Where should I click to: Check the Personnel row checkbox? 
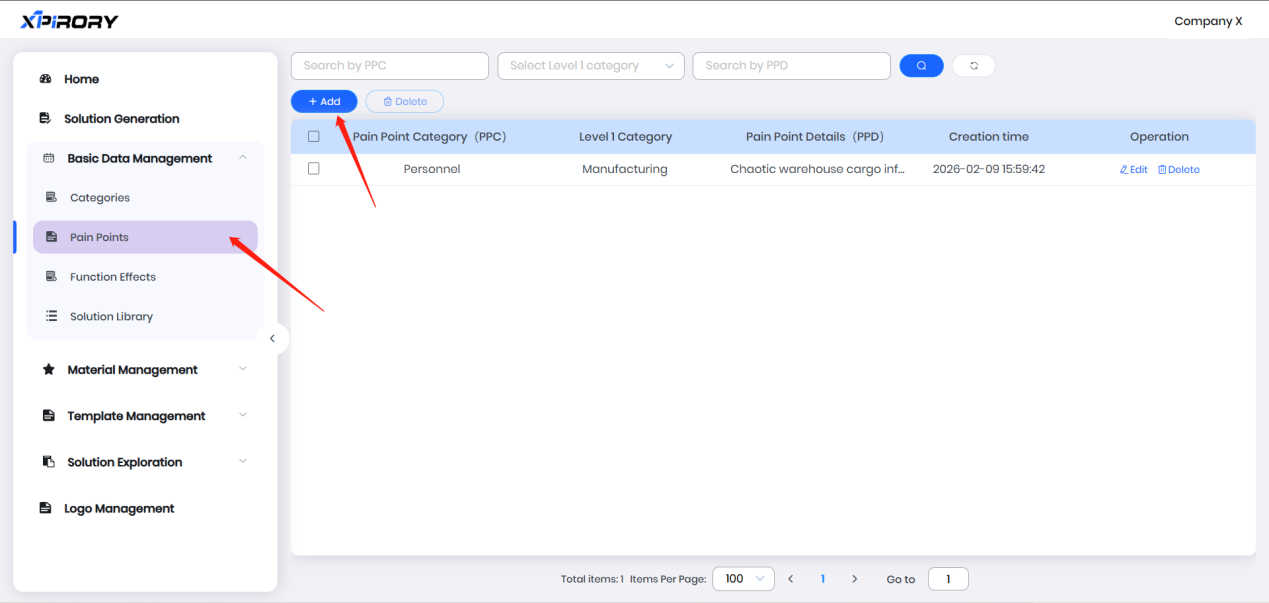(x=314, y=169)
